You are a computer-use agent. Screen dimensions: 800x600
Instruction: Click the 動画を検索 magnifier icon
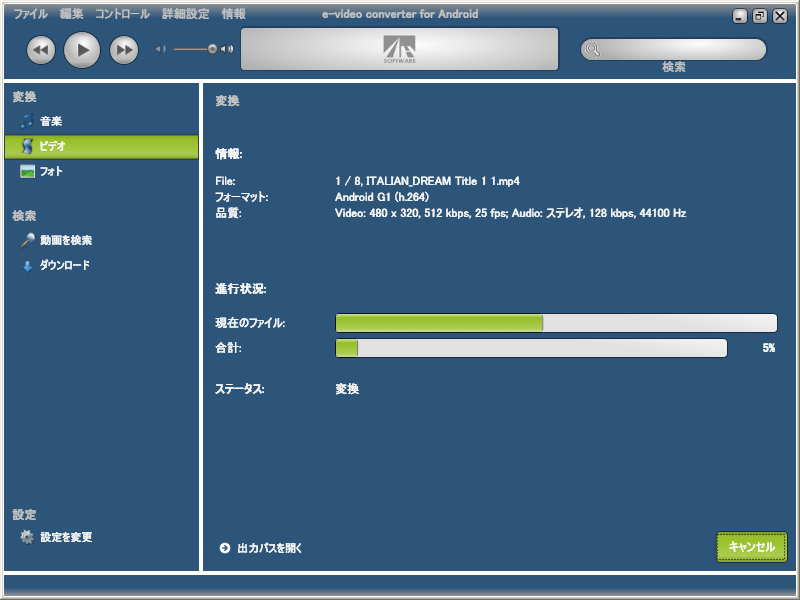point(28,240)
